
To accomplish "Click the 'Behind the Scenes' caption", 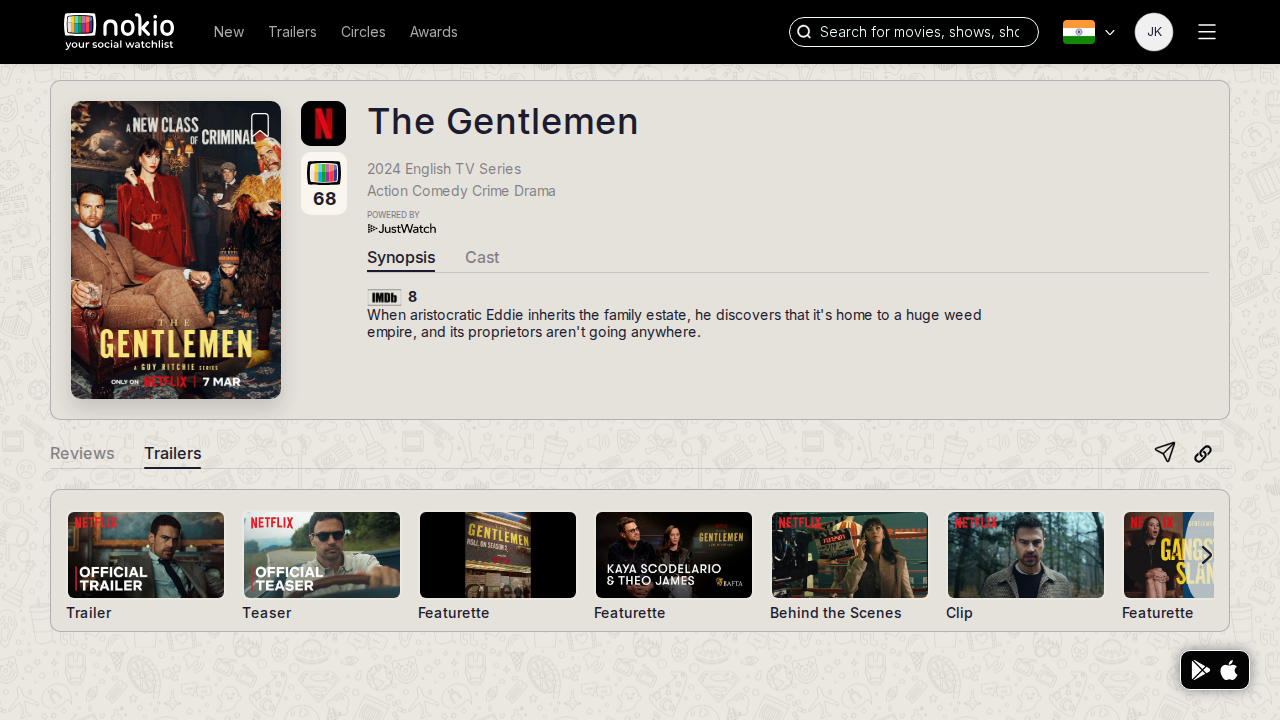I will [x=836, y=613].
